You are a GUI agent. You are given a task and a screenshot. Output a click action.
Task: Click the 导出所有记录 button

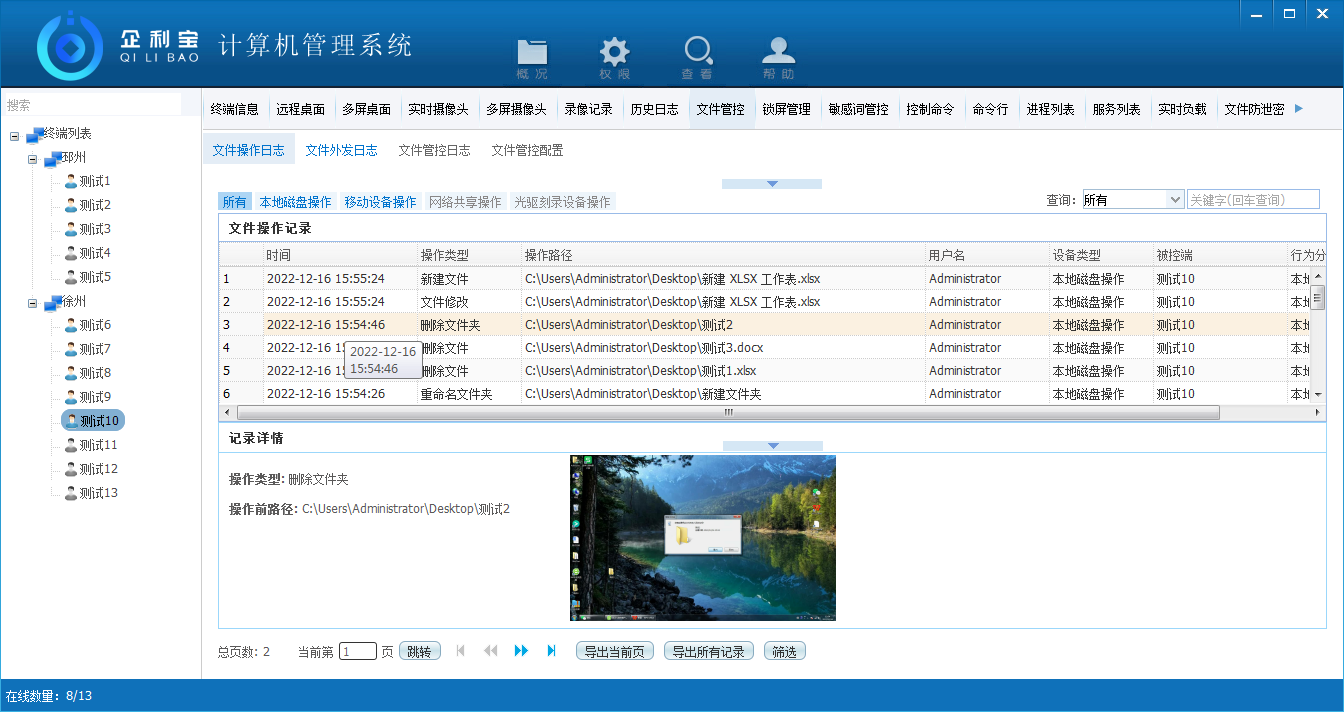coord(708,652)
